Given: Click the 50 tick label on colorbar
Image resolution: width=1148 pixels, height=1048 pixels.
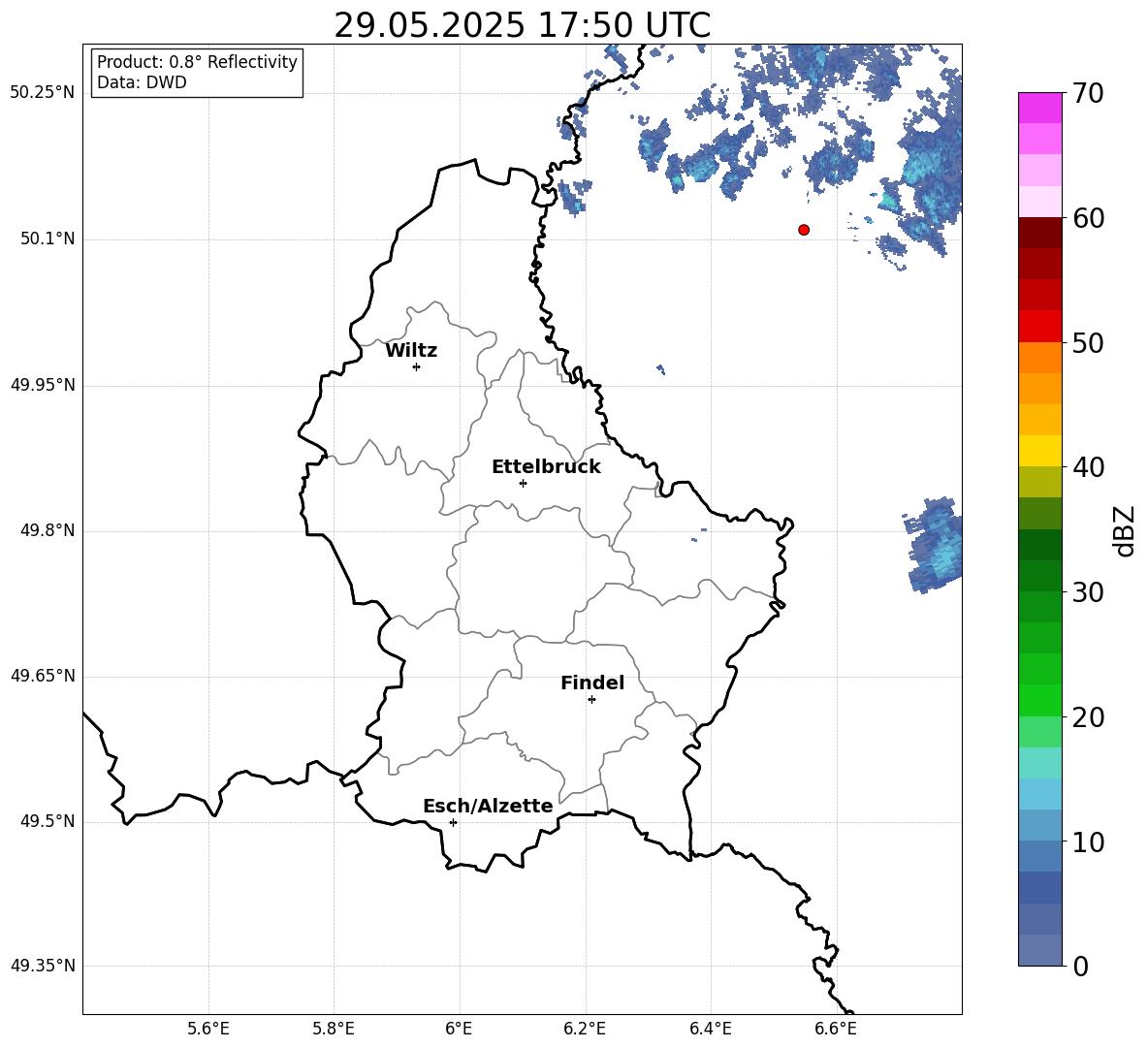Looking at the screenshot, I should point(1088,343).
